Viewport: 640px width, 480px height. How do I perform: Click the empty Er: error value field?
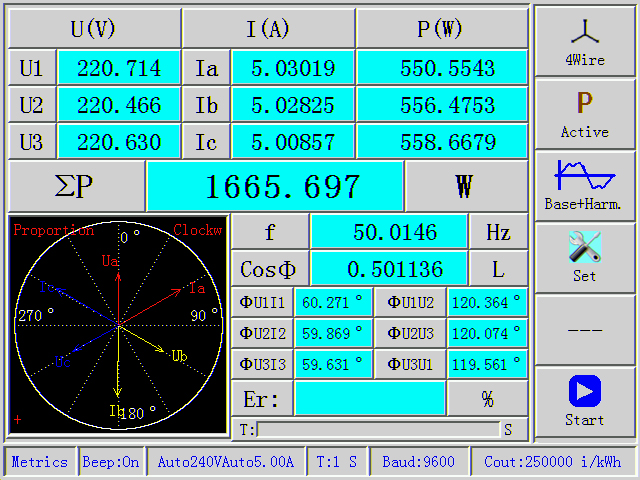(x=369, y=399)
